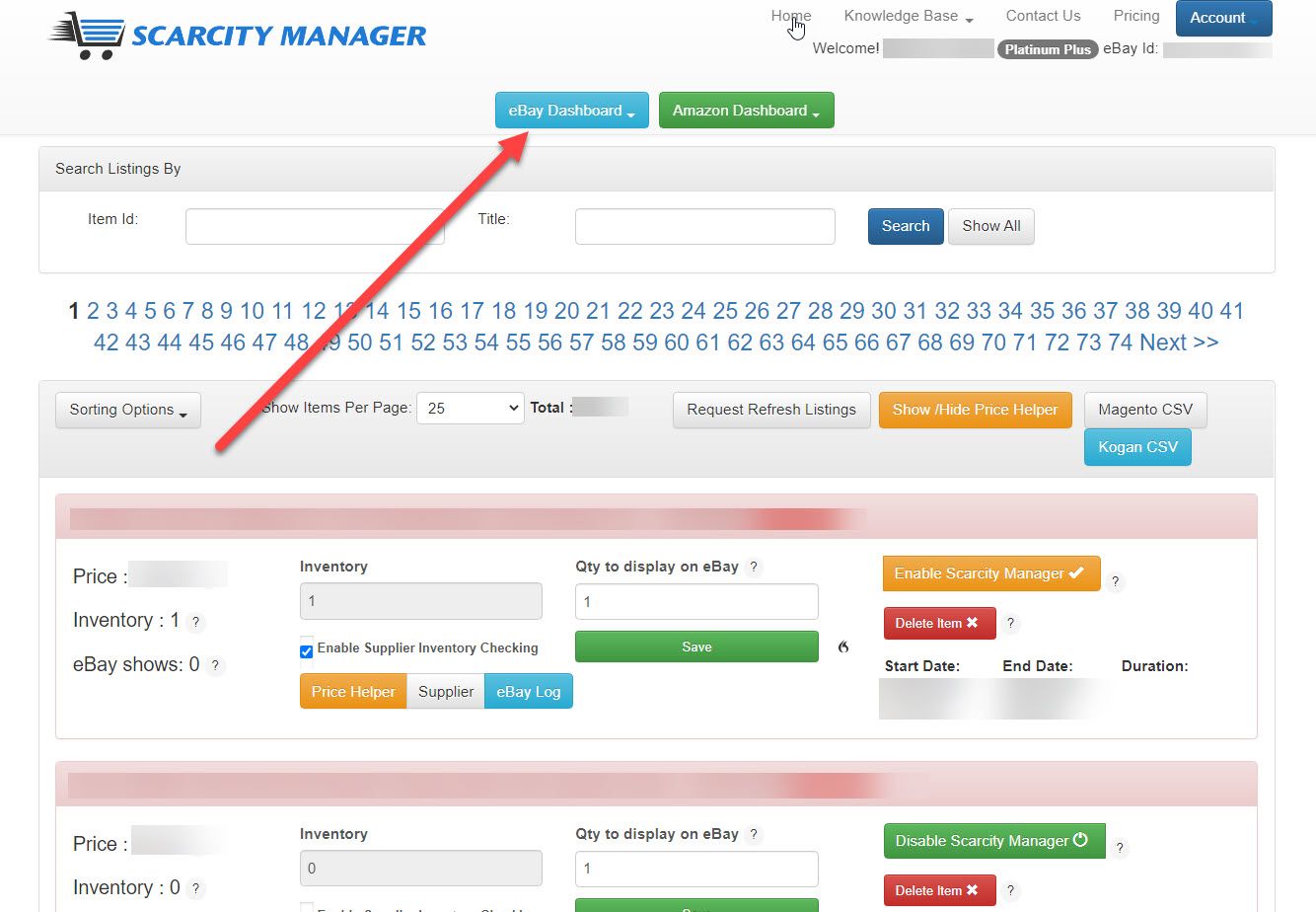Toggle Enable Supplier Inventory Checking checkbox

click(x=306, y=651)
